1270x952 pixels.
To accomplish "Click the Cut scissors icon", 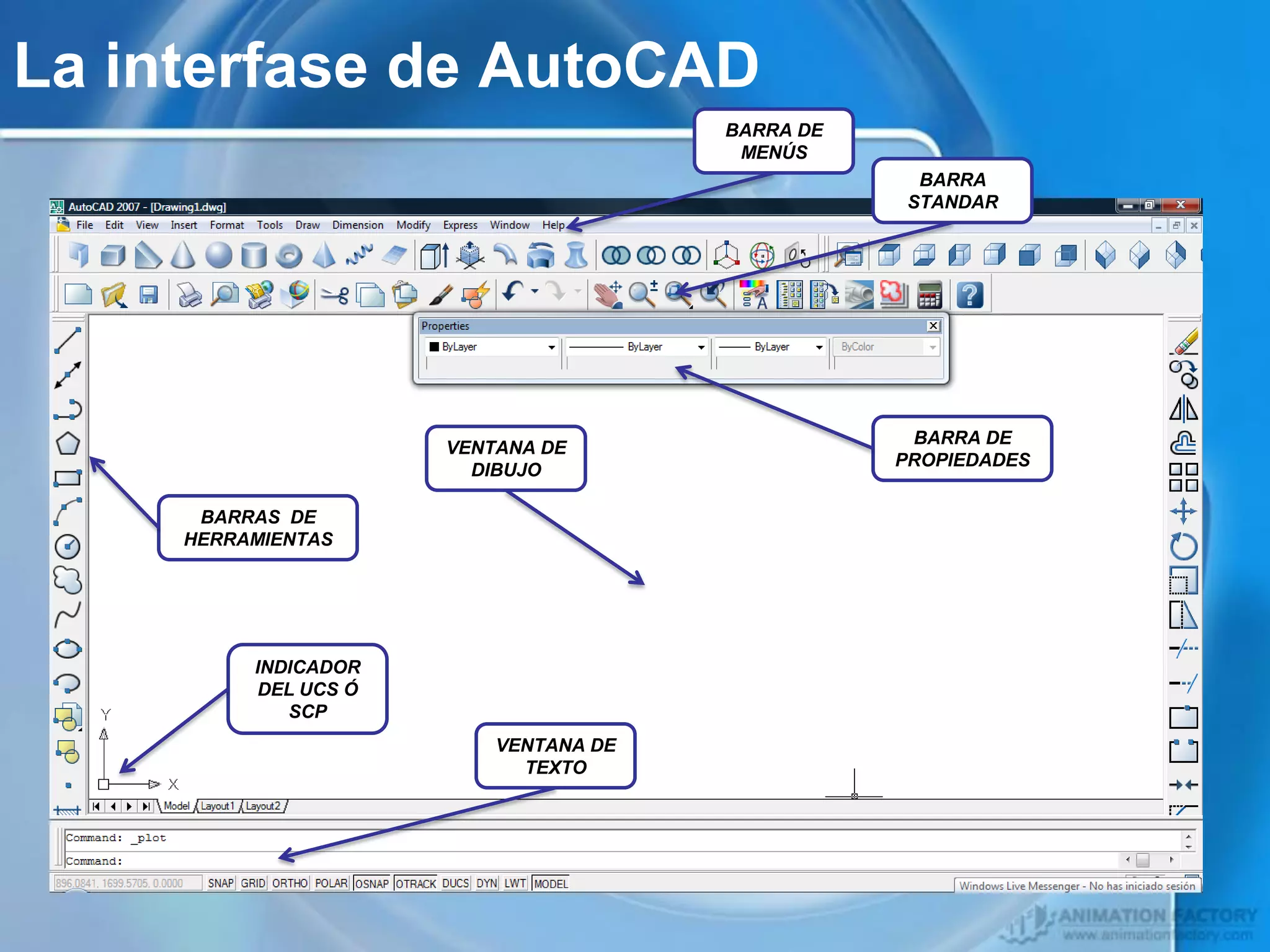I will click(x=335, y=295).
